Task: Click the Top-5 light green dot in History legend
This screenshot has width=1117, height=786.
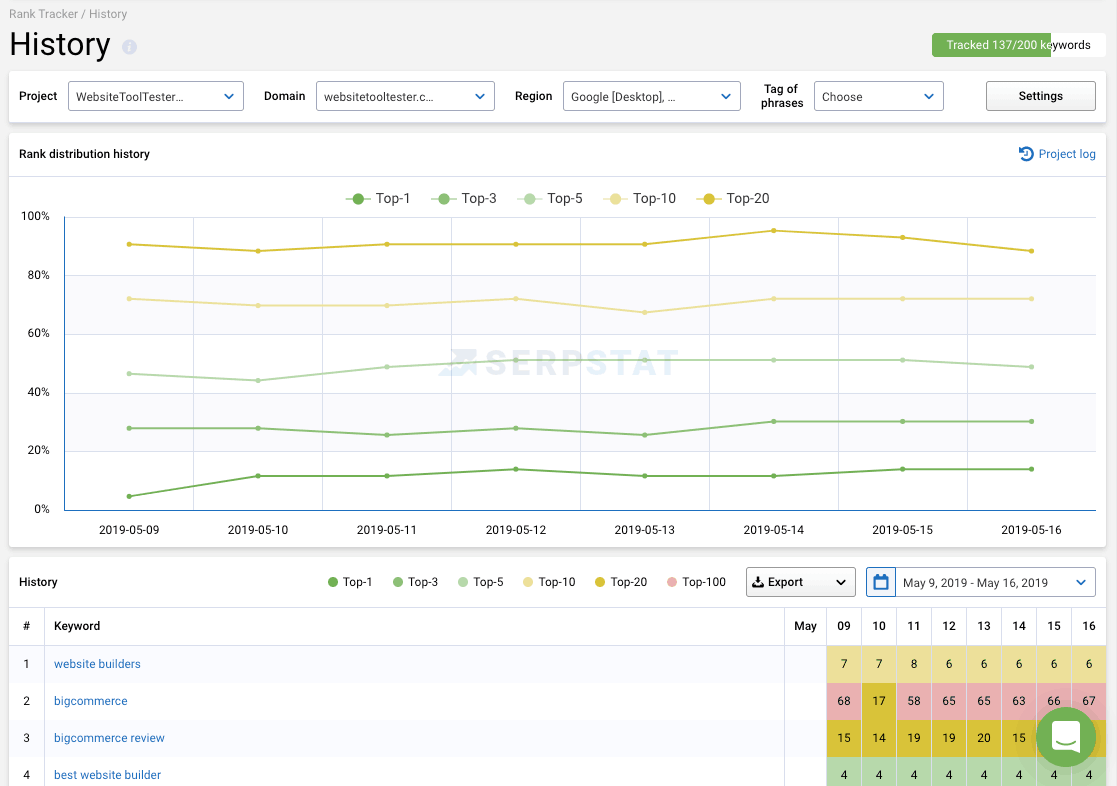Action: coord(463,582)
